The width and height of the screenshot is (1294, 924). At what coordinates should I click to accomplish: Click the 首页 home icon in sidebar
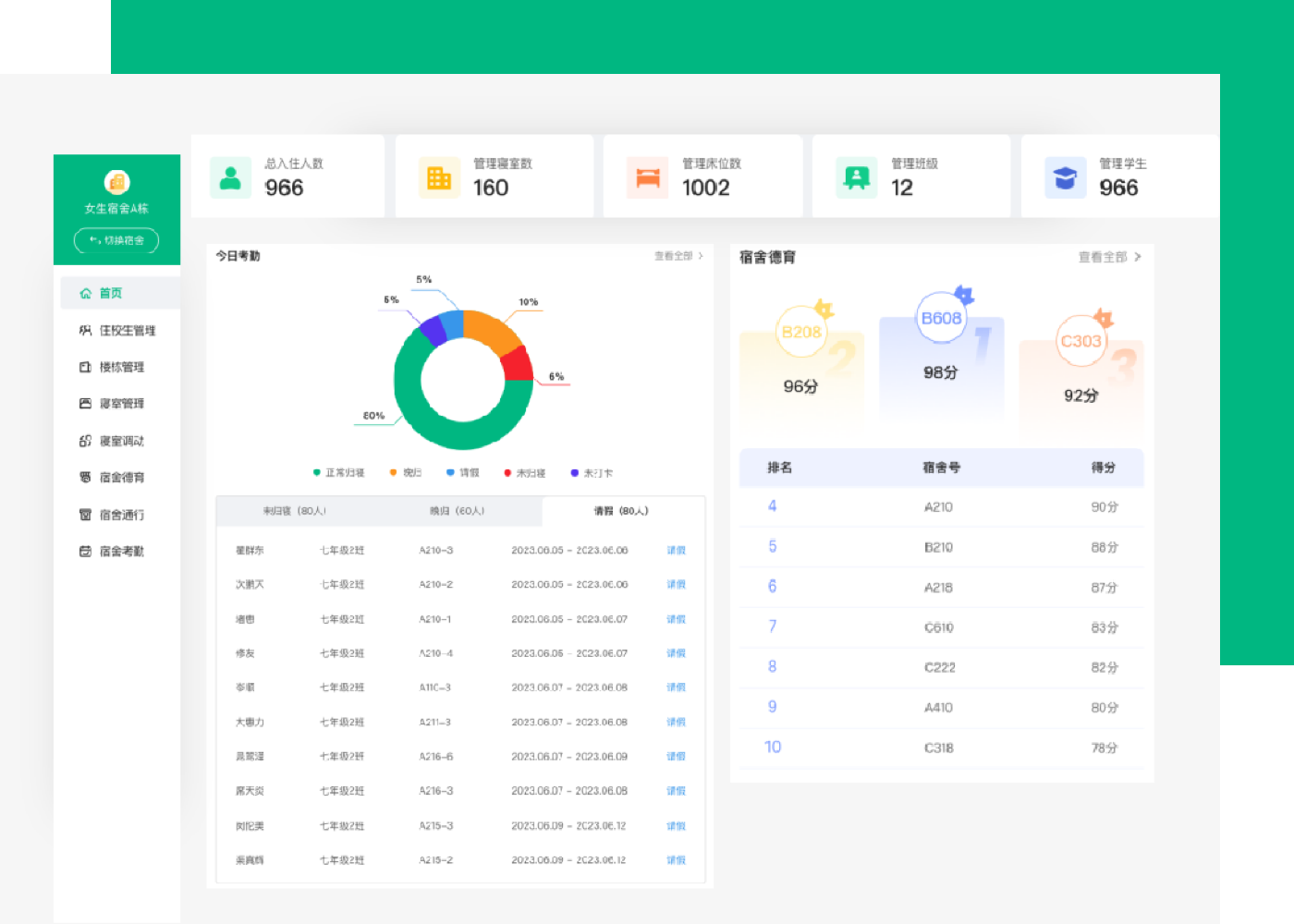[85, 293]
